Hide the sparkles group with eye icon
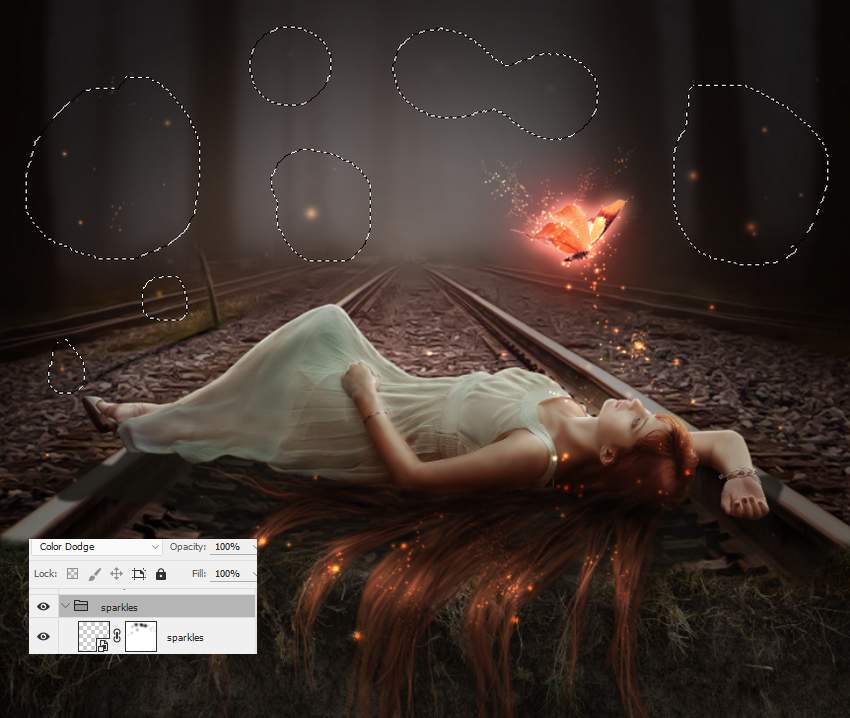 (x=44, y=606)
